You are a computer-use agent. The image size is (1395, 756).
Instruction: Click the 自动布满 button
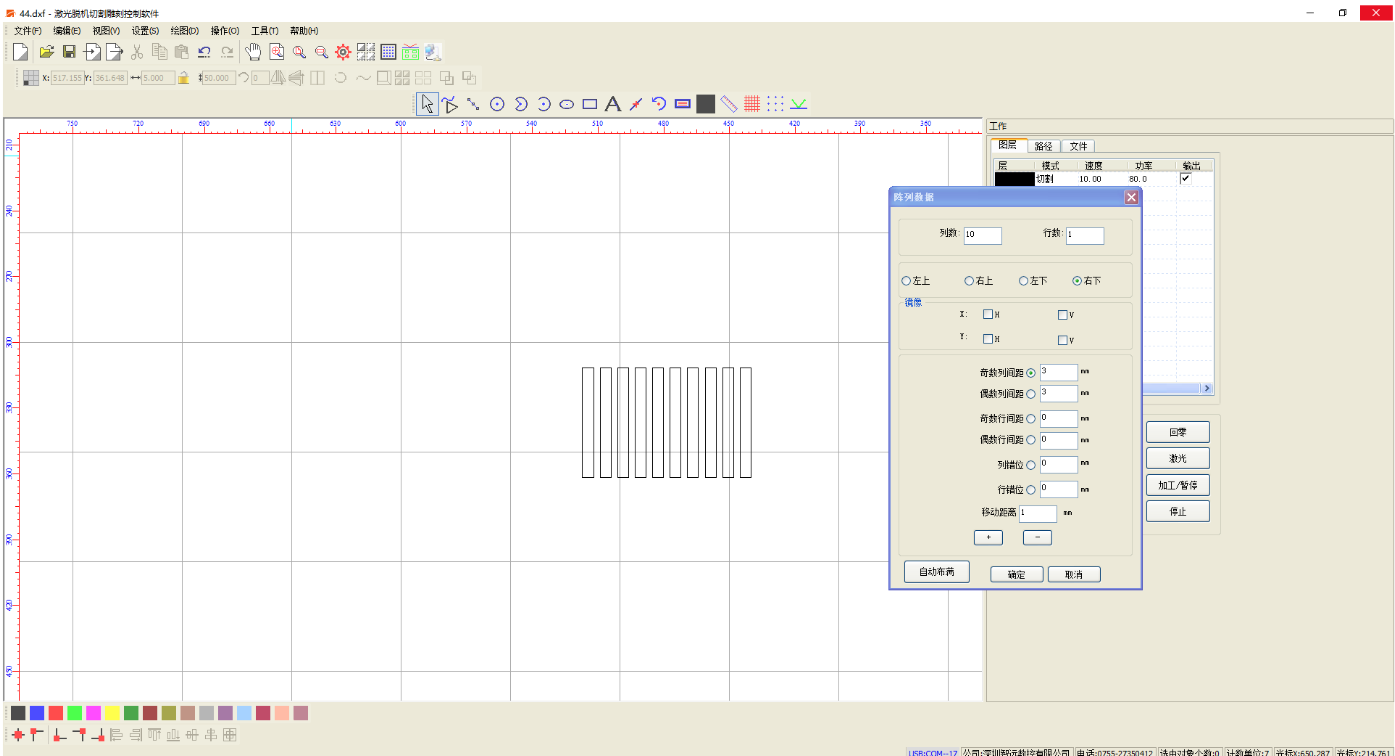point(937,572)
